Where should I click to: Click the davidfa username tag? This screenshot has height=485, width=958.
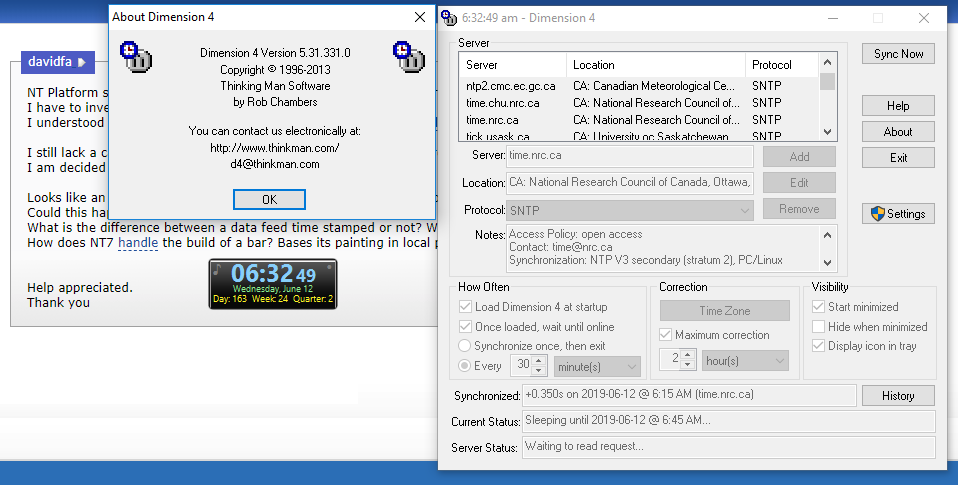click(58, 62)
